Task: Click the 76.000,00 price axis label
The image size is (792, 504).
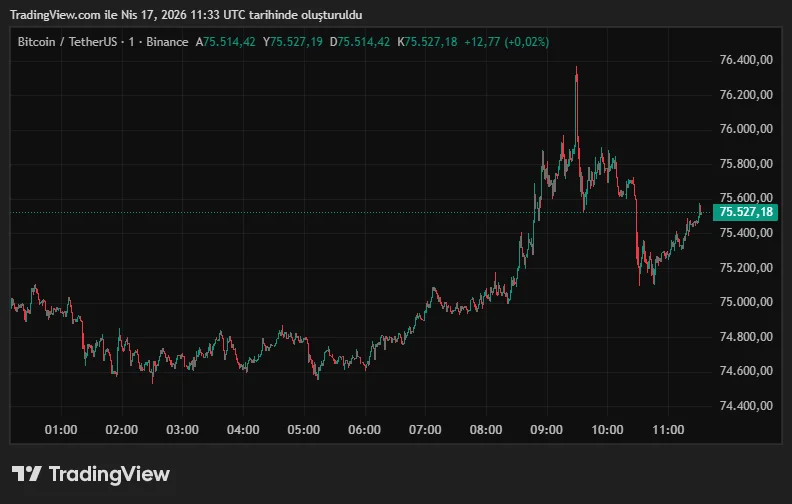Action: (x=746, y=129)
